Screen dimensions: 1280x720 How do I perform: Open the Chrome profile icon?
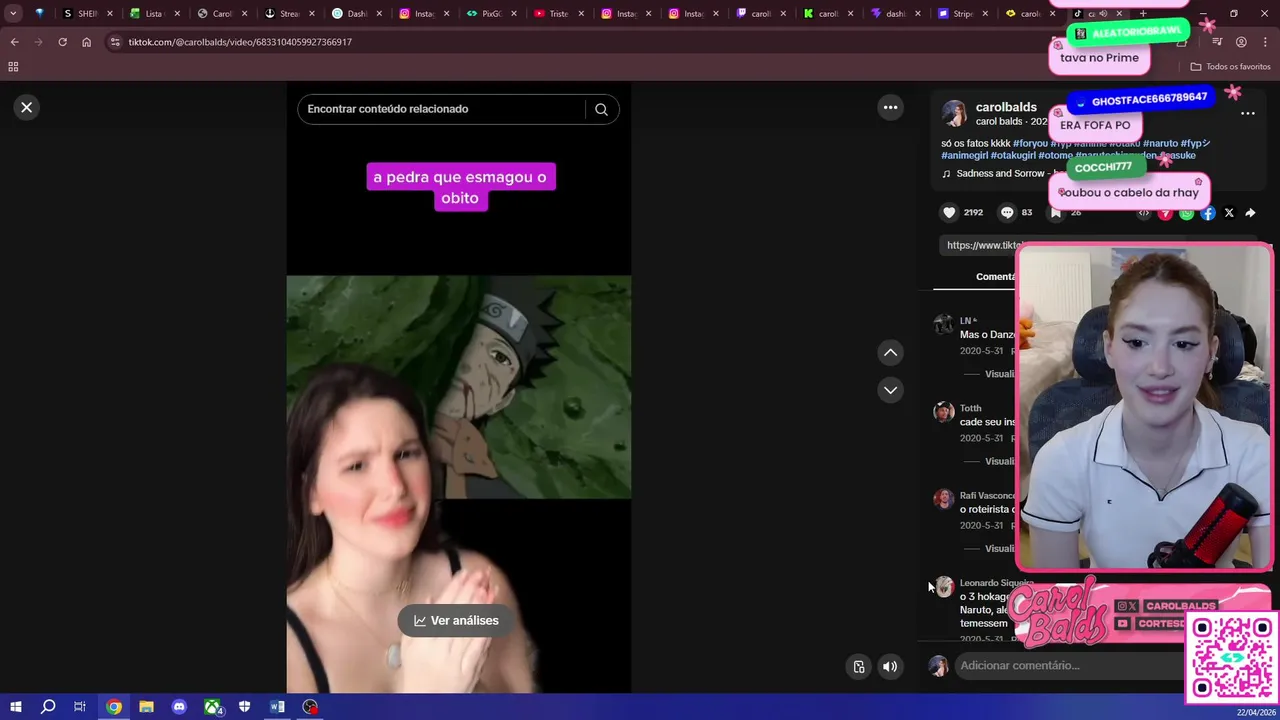click(1241, 42)
